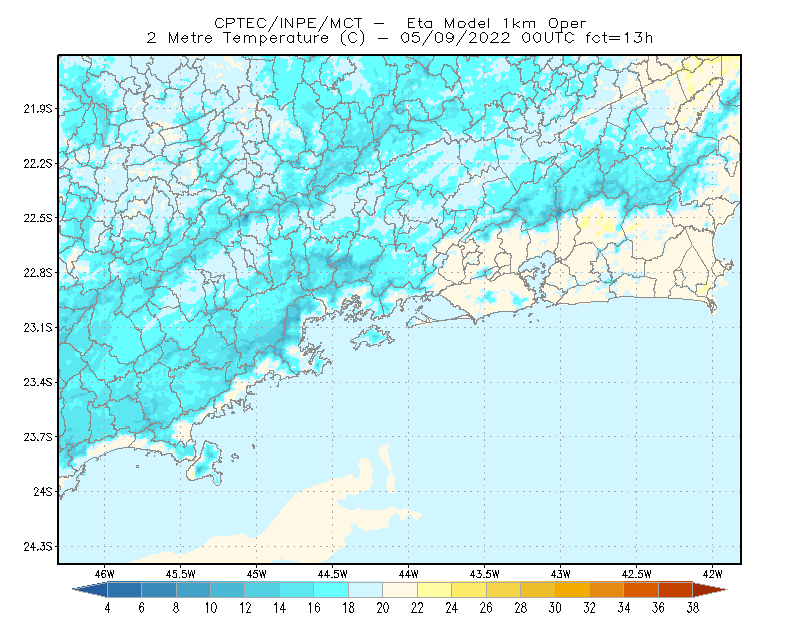Click the 44W longitude axis label
The width and height of the screenshot is (800, 618).
(x=408, y=574)
